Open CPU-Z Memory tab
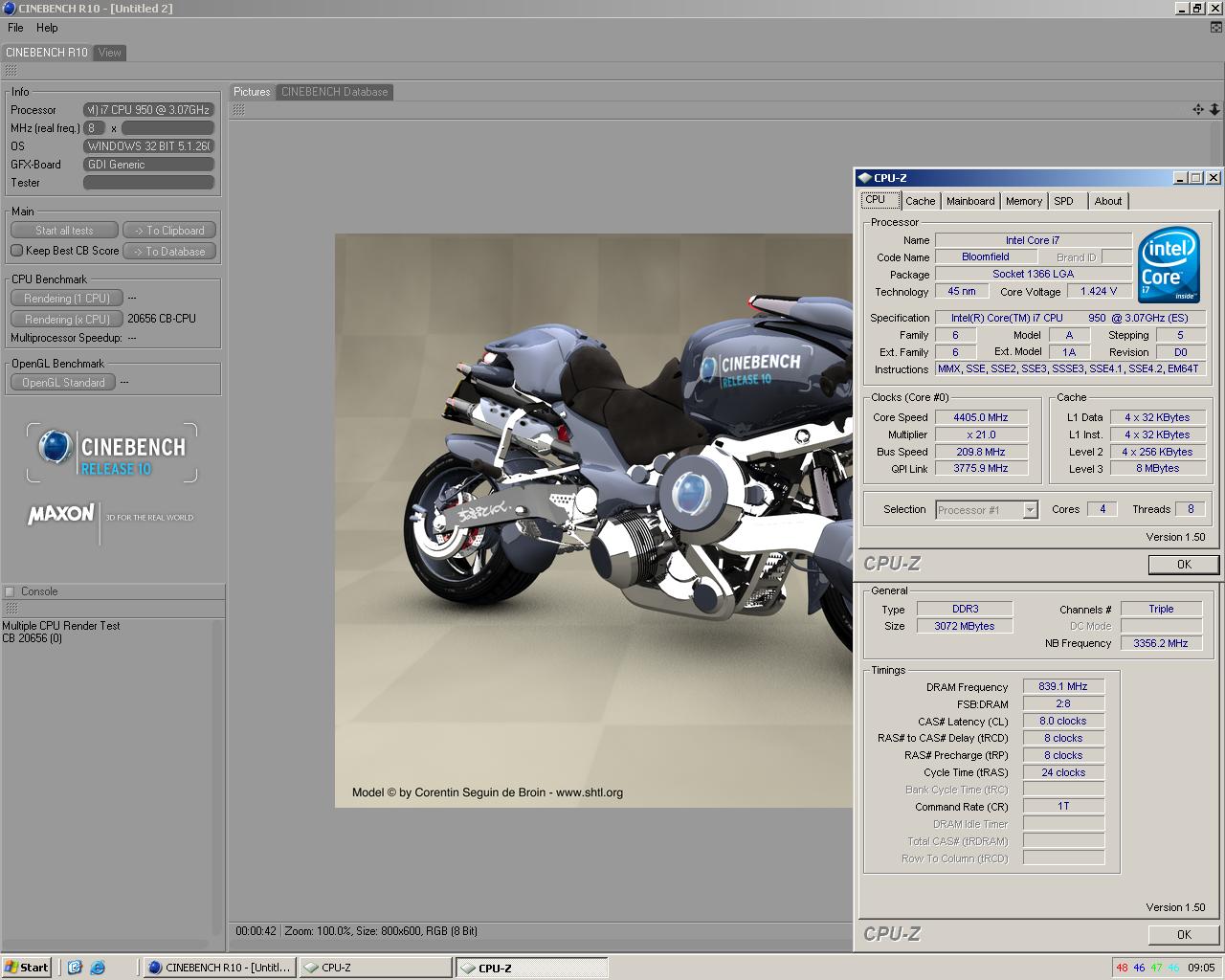 click(x=1024, y=201)
